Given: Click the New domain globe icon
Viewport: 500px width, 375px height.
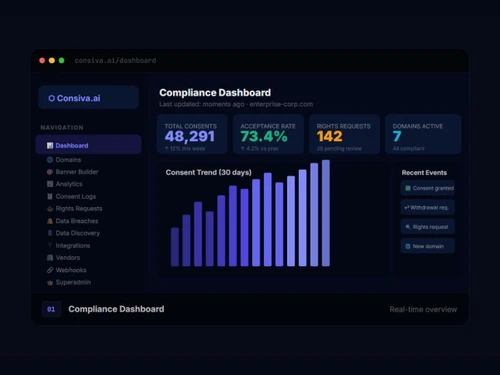Looking at the screenshot, I should [x=408, y=246].
